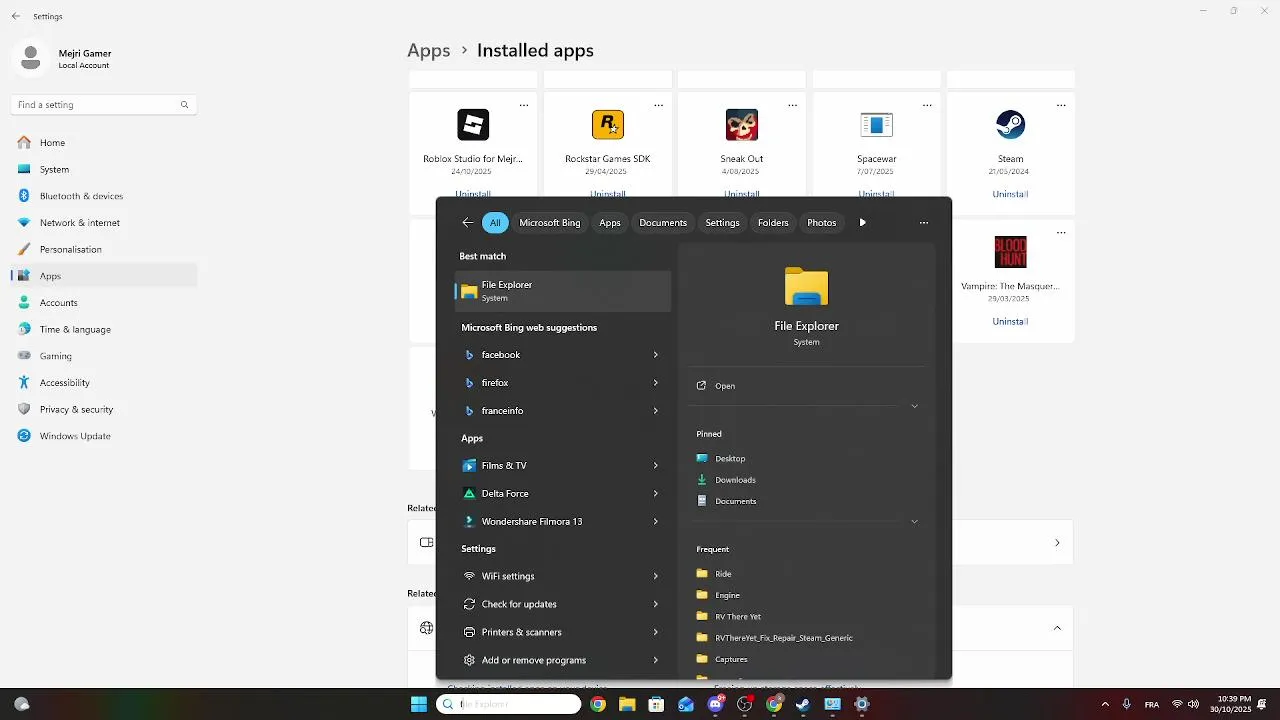Screen dimensions: 1280x720
Task: Click the Apps breadcrumb link
Action: tap(428, 50)
